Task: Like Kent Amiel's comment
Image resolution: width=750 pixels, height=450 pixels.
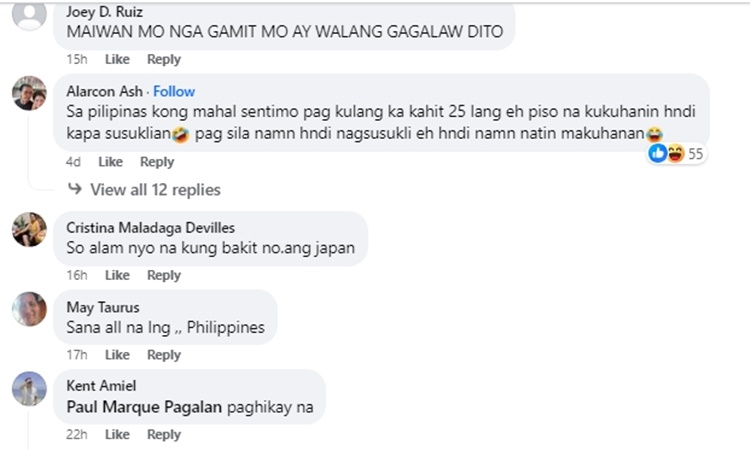Action: (117, 434)
